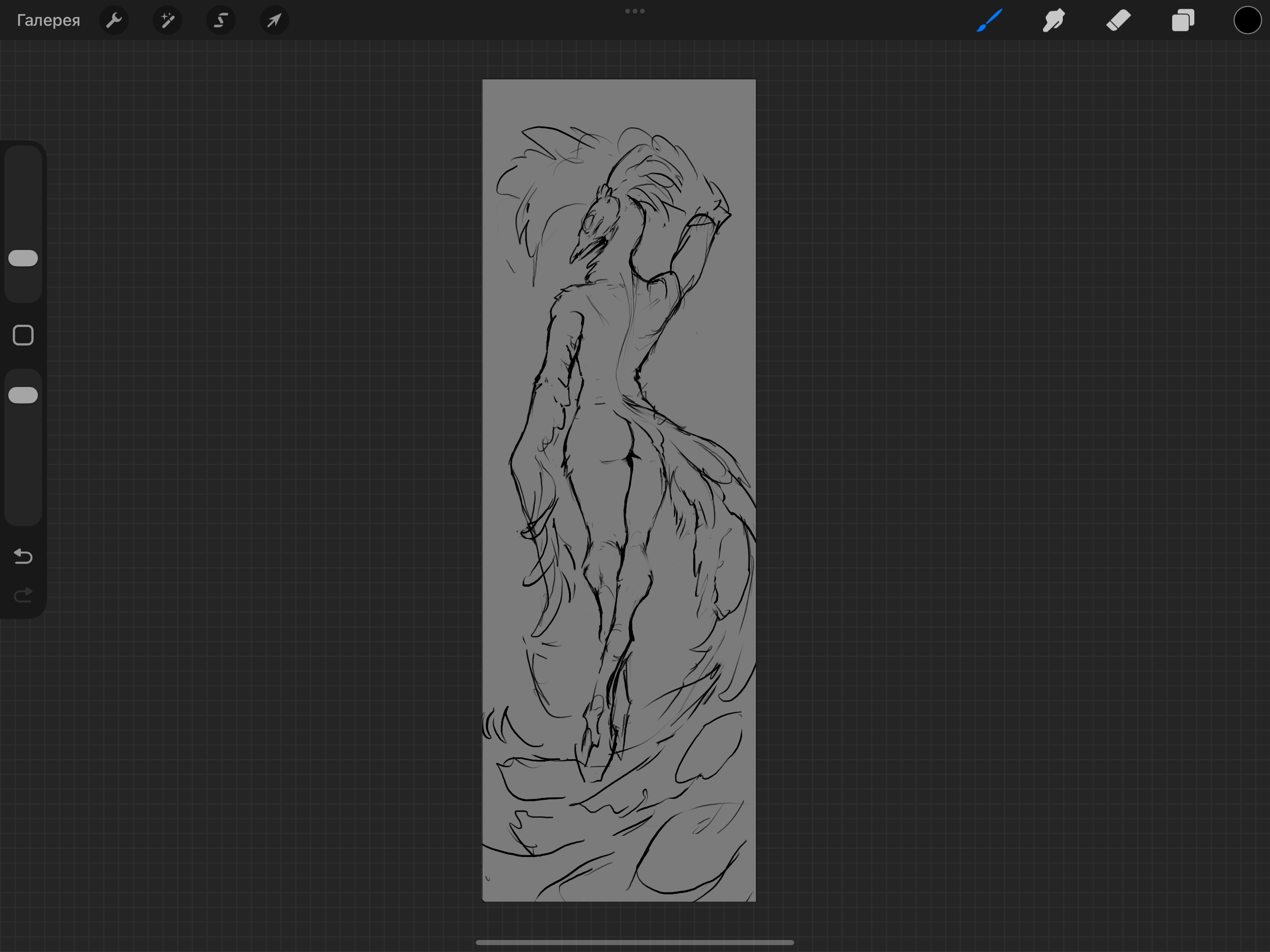Tap the sketch canvas artwork

click(x=619, y=491)
